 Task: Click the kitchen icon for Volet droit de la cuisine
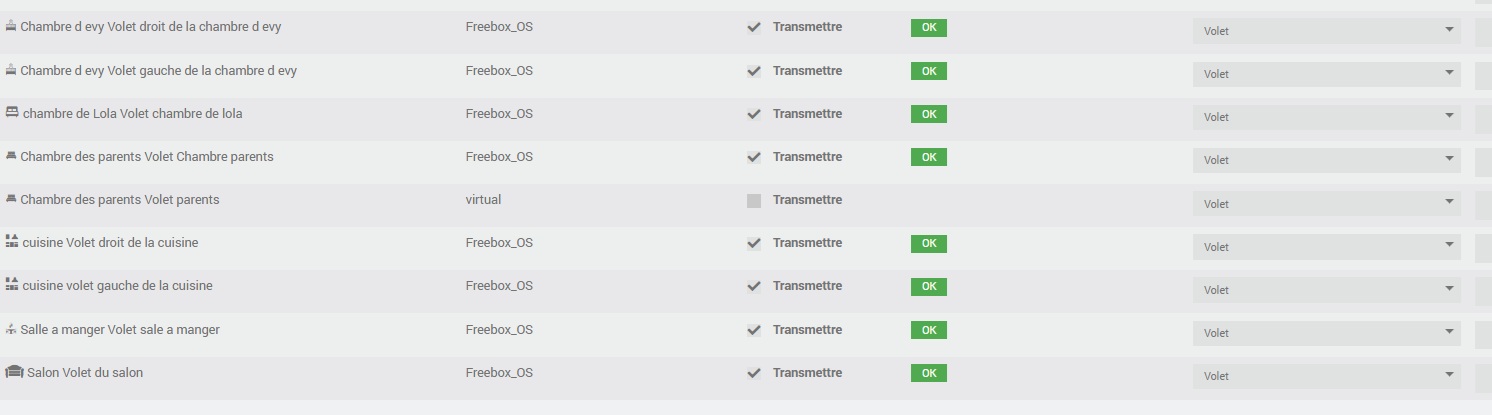(x=12, y=242)
